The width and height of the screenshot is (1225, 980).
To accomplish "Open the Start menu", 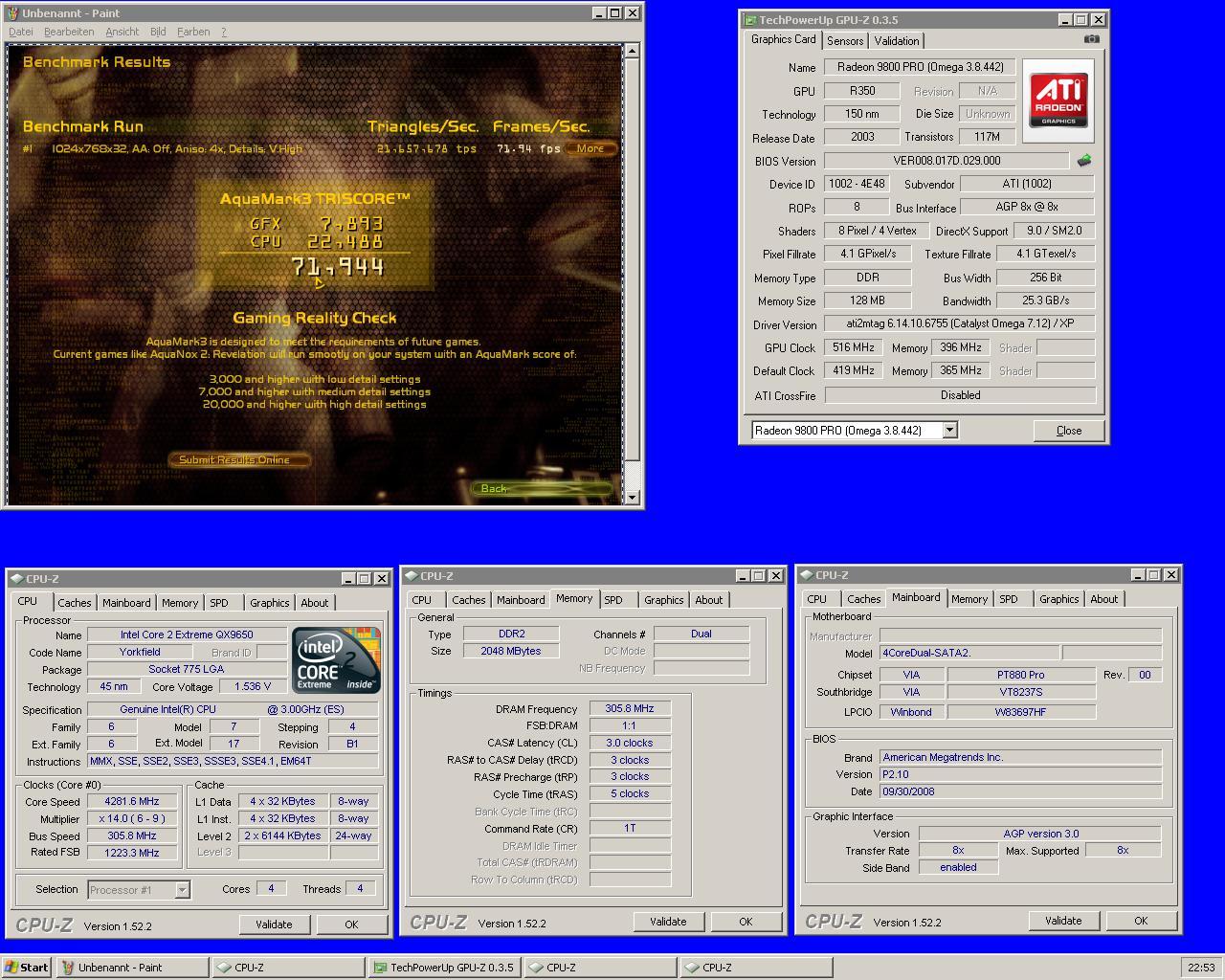I will pyautogui.click(x=27, y=967).
